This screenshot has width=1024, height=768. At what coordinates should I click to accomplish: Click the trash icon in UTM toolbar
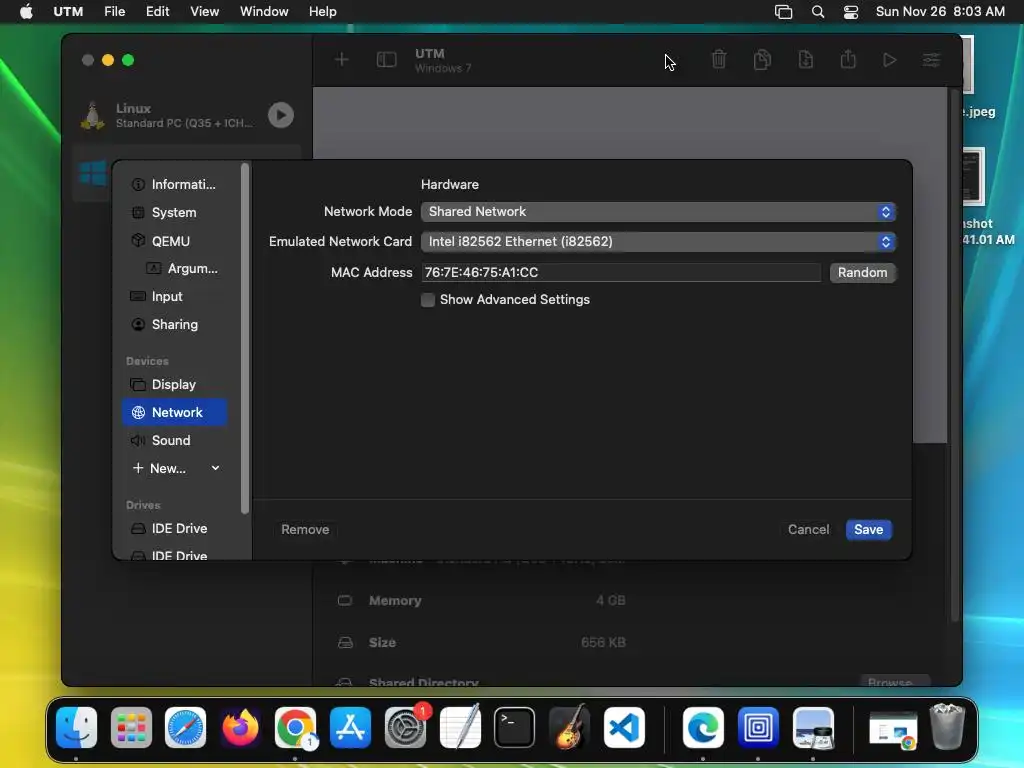(x=719, y=60)
